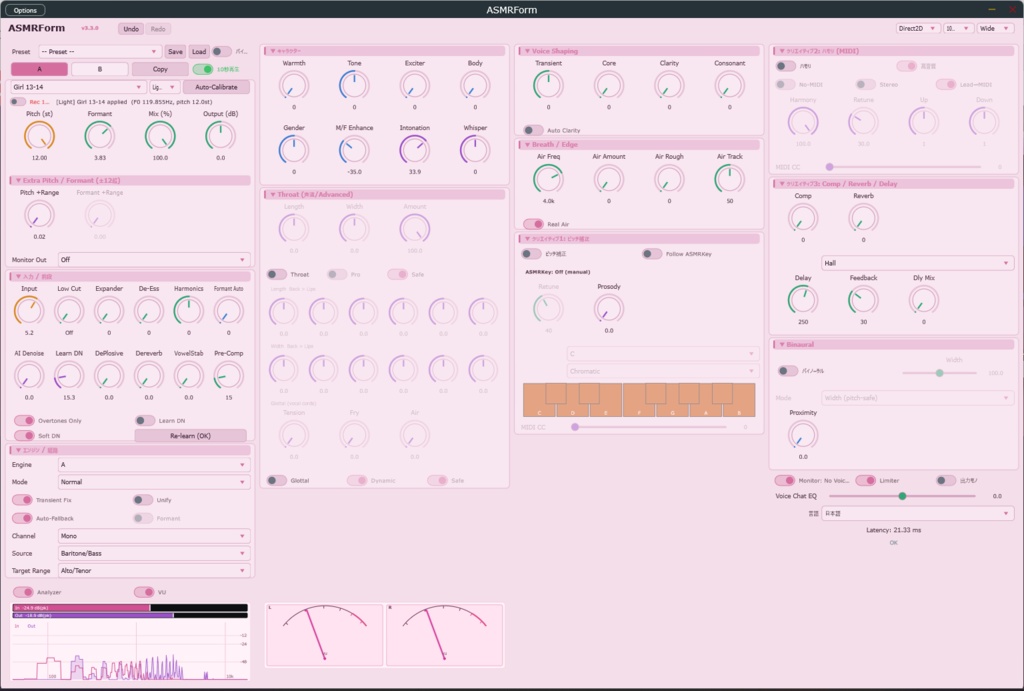
Task: Open the Hall reverb type dropdown
Action: point(918,263)
